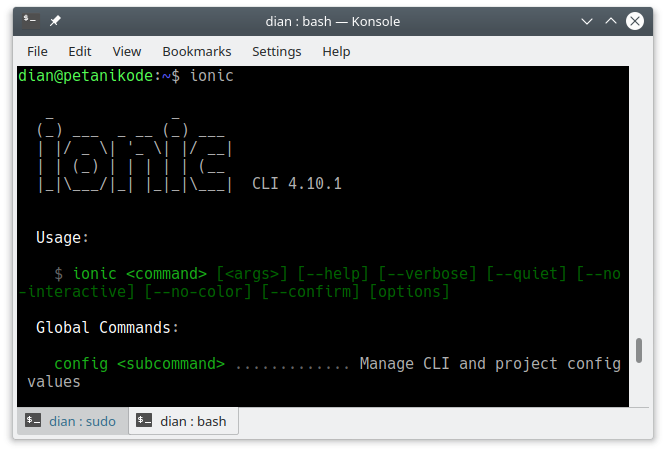The width and height of the screenshot is (666, 452).
Task: Click the 'Global Commands:' heading in terminal output
Action: pyautogui.click(x=107, y=327)
